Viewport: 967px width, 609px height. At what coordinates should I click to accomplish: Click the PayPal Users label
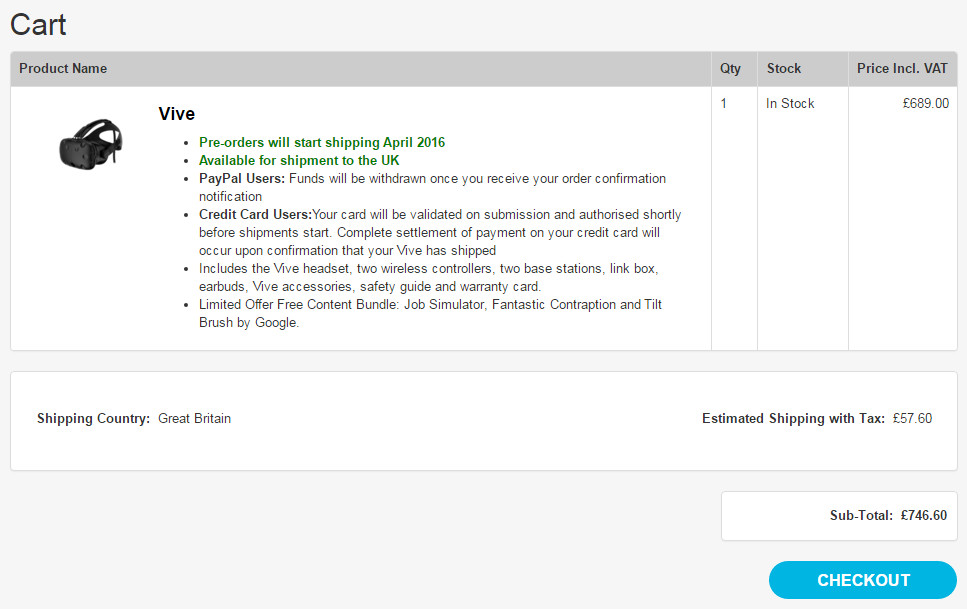click(242, 178)
